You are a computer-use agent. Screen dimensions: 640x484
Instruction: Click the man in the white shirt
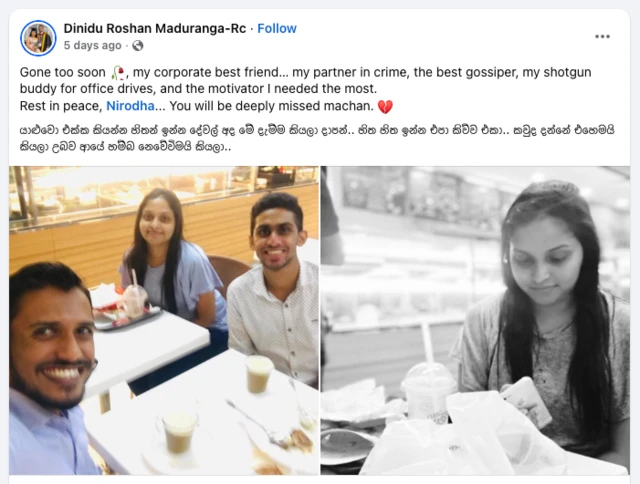(275, 290)
